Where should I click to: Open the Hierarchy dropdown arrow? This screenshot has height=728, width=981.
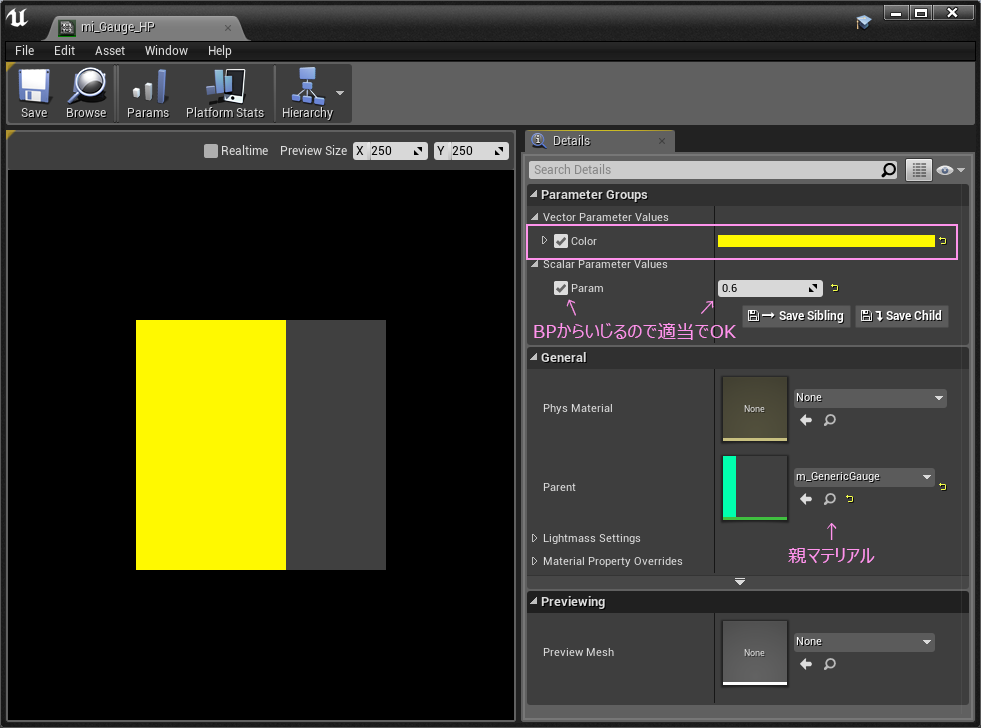(x=340, y=93)
